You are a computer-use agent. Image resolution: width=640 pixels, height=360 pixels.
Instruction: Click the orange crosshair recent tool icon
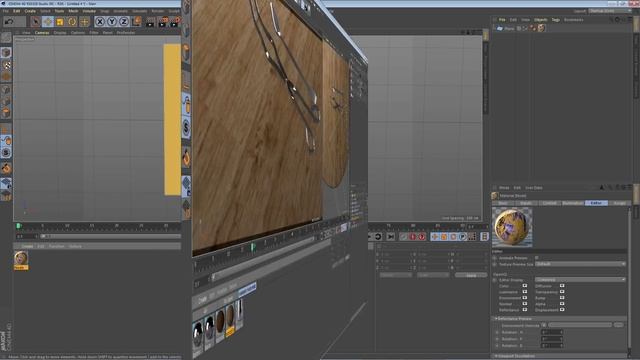pos(84,21)
